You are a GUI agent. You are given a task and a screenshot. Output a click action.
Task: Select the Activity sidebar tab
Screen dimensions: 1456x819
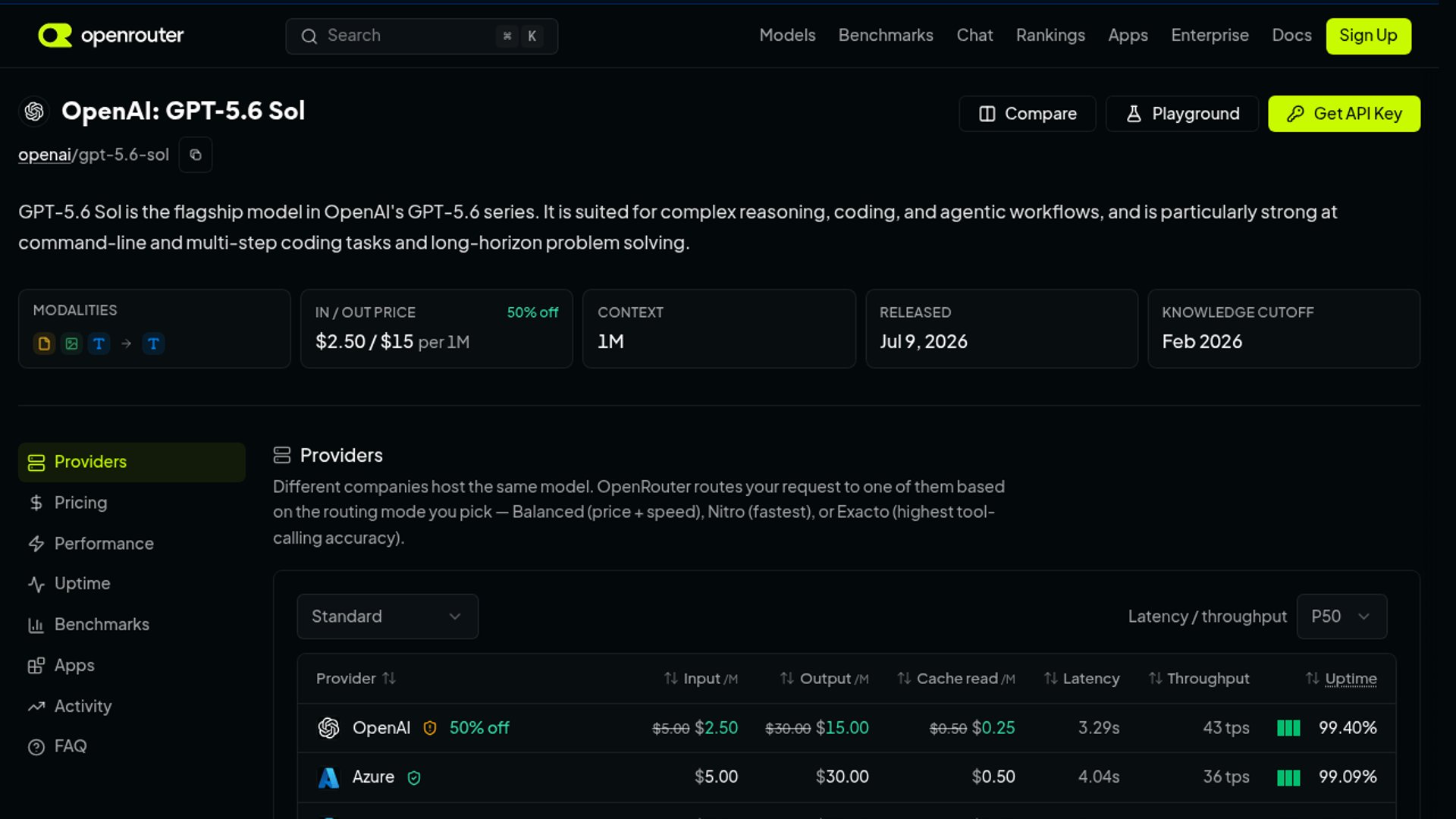(x=132, y=707)
